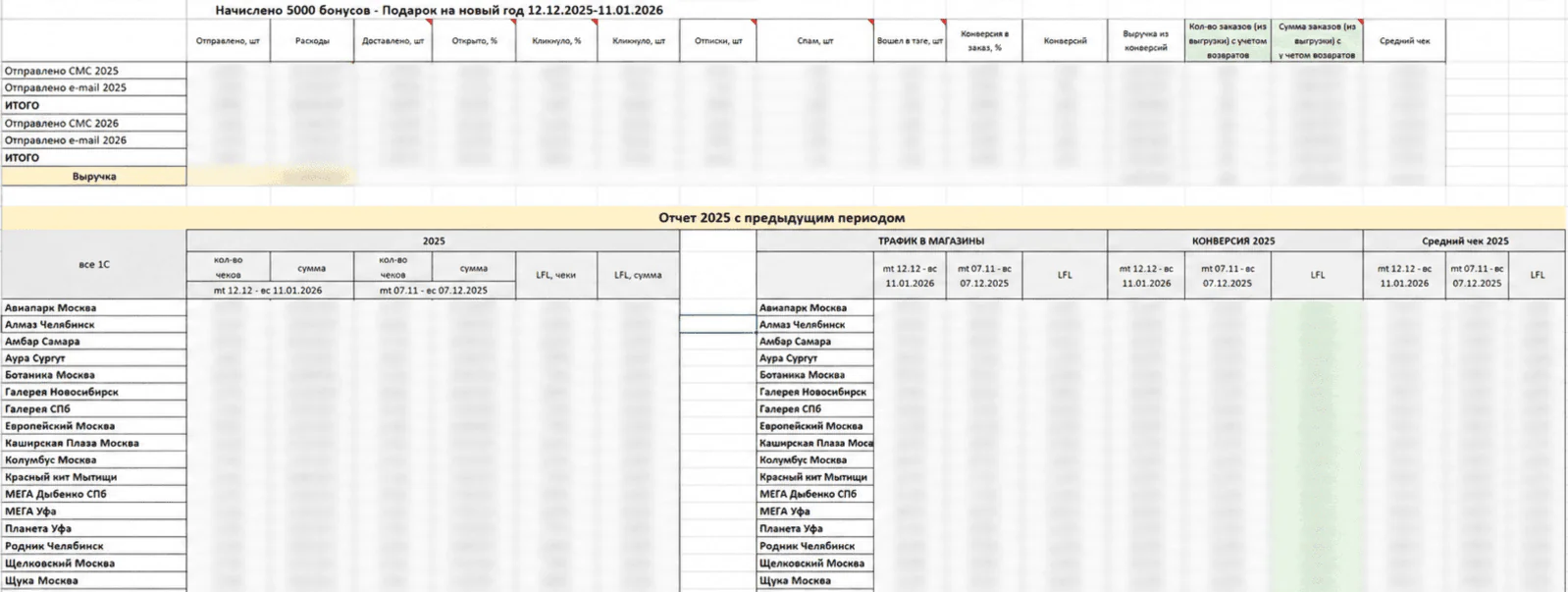Click the 'Спам, шт' header cell
This screenshot has height=592, width=1568.
814,41
